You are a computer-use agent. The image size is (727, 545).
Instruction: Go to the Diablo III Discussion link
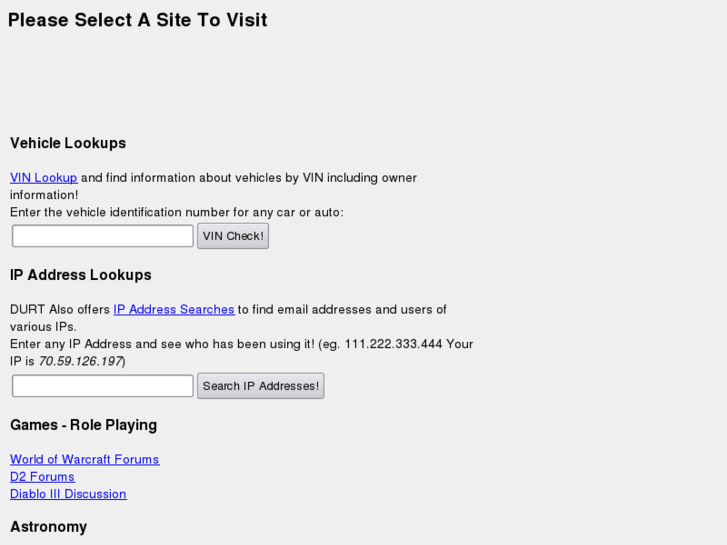click(68, 494)
